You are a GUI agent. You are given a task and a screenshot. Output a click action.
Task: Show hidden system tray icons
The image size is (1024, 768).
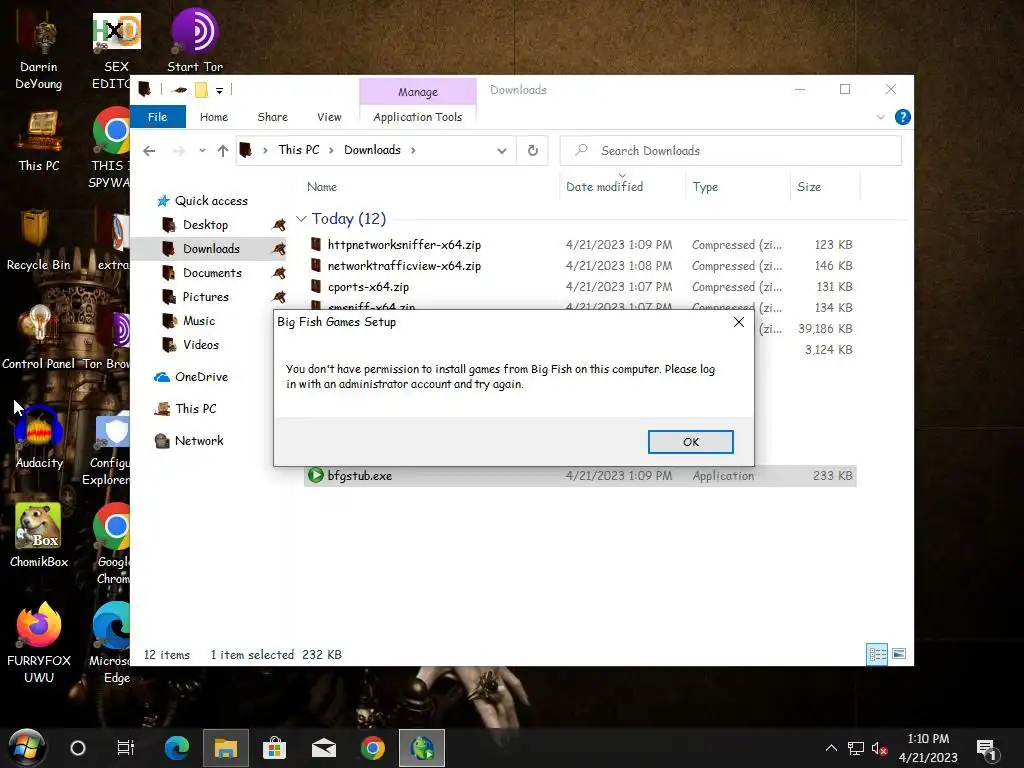point(831,748)
